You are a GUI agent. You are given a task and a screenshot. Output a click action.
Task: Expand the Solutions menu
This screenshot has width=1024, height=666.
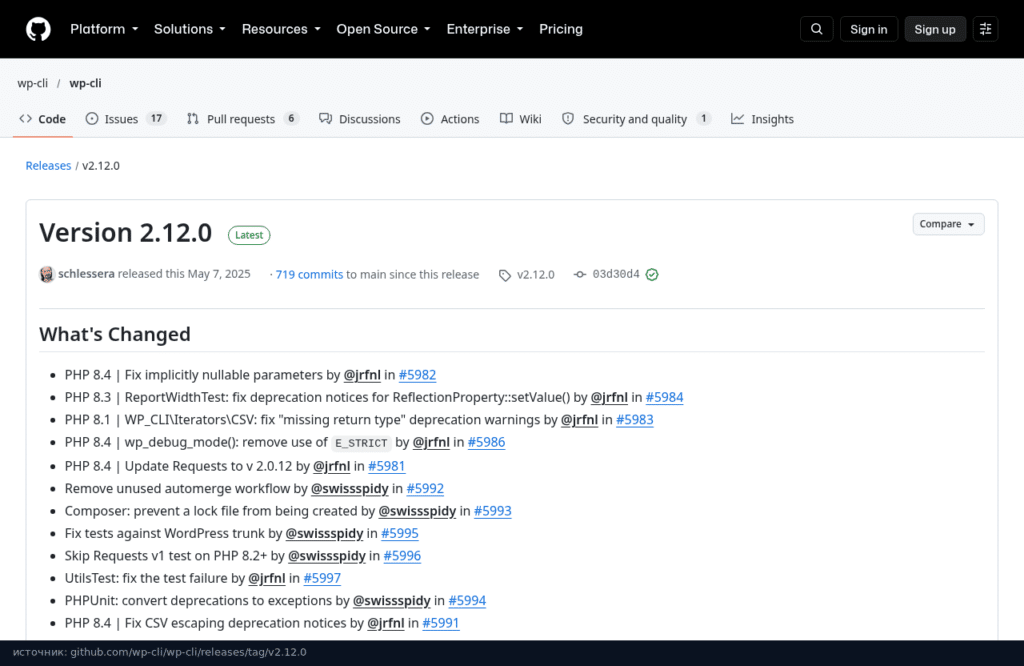coord(190,29)
